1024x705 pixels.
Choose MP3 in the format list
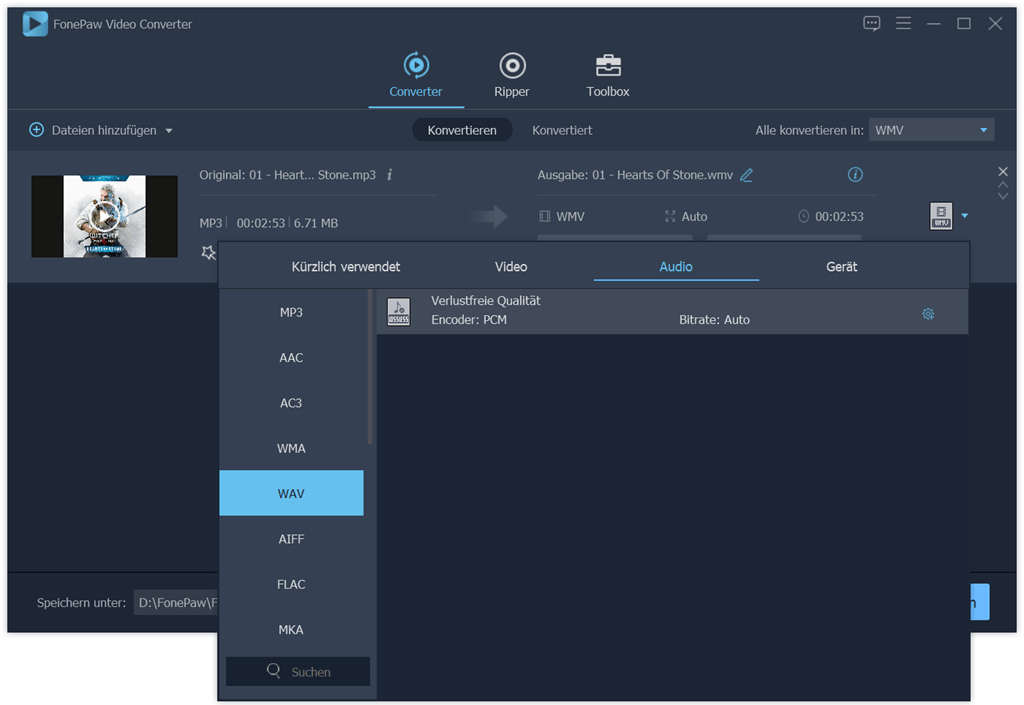pos(291,312)
